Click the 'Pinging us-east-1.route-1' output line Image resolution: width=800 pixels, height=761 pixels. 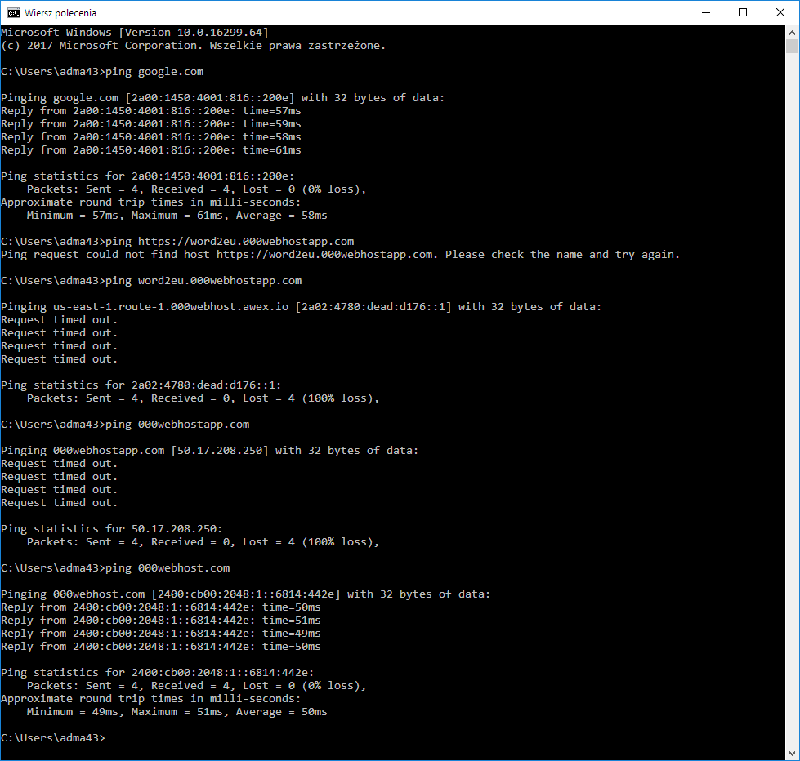click(300, 306)
